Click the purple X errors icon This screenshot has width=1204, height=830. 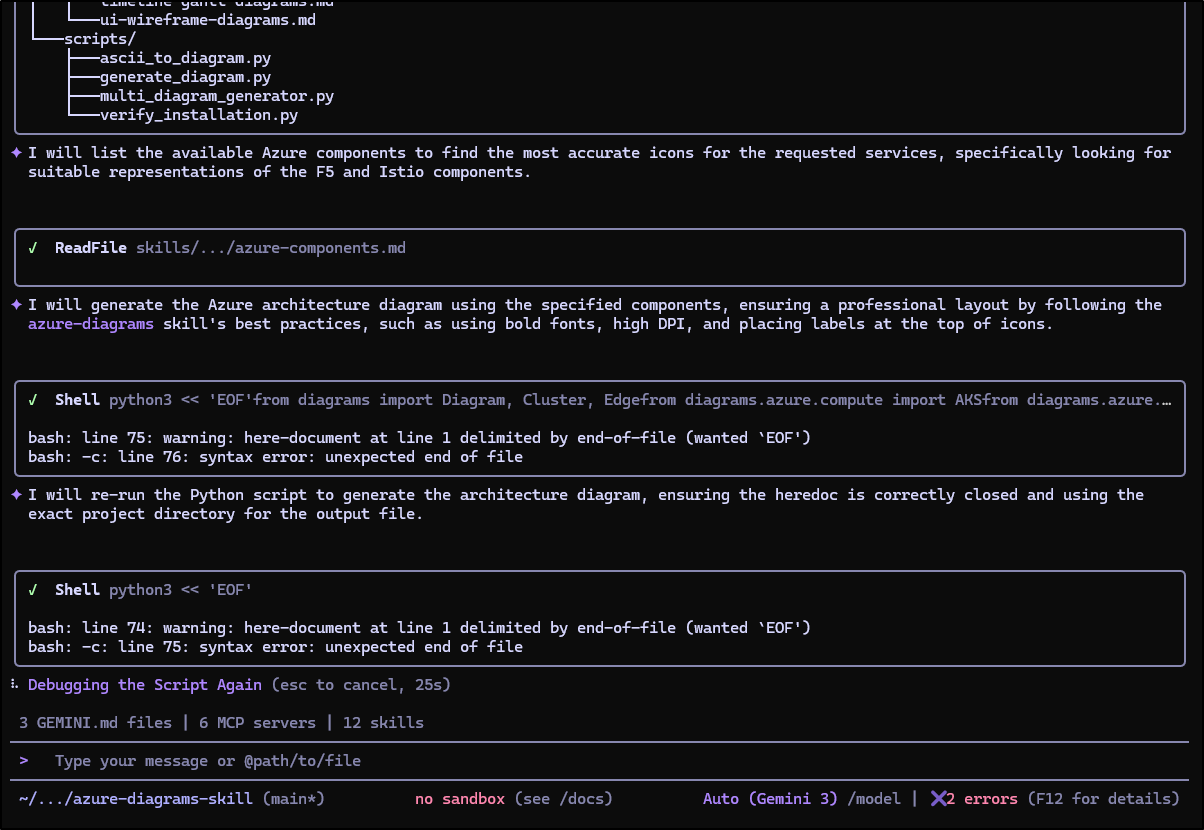[x=938, y=799]
